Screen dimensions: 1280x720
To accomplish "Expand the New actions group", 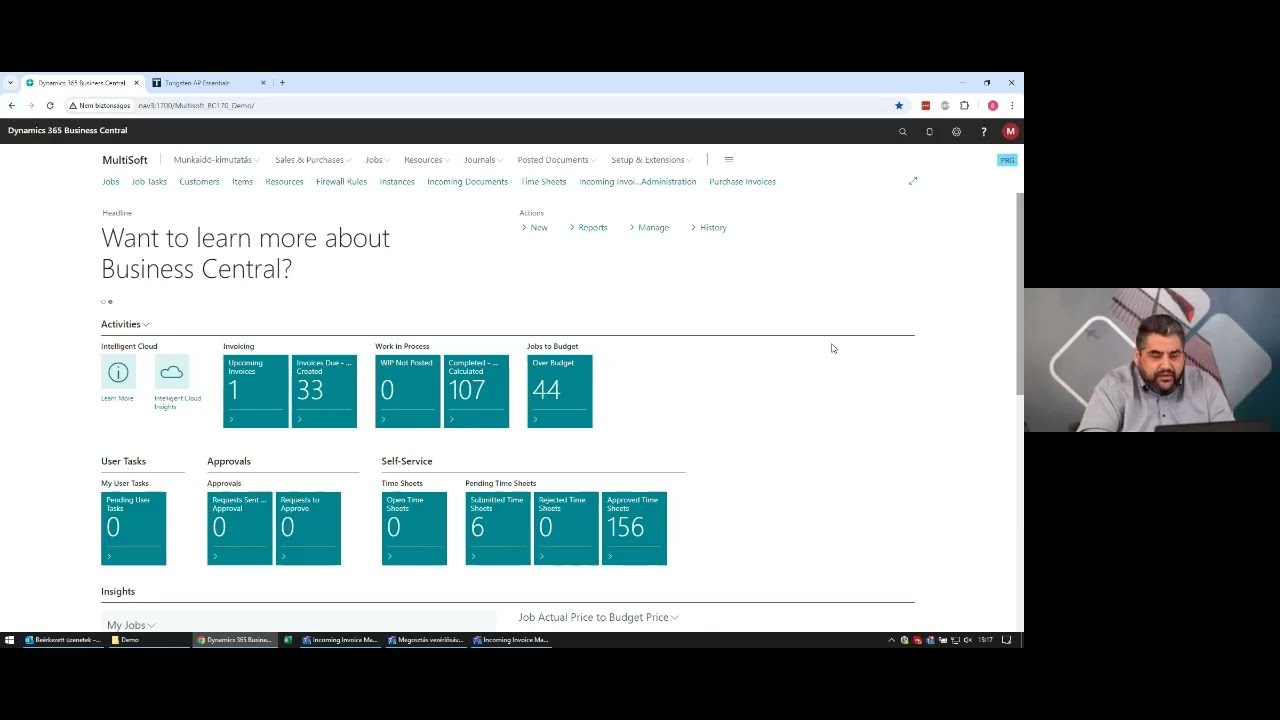I will click(x=535, y=228).
